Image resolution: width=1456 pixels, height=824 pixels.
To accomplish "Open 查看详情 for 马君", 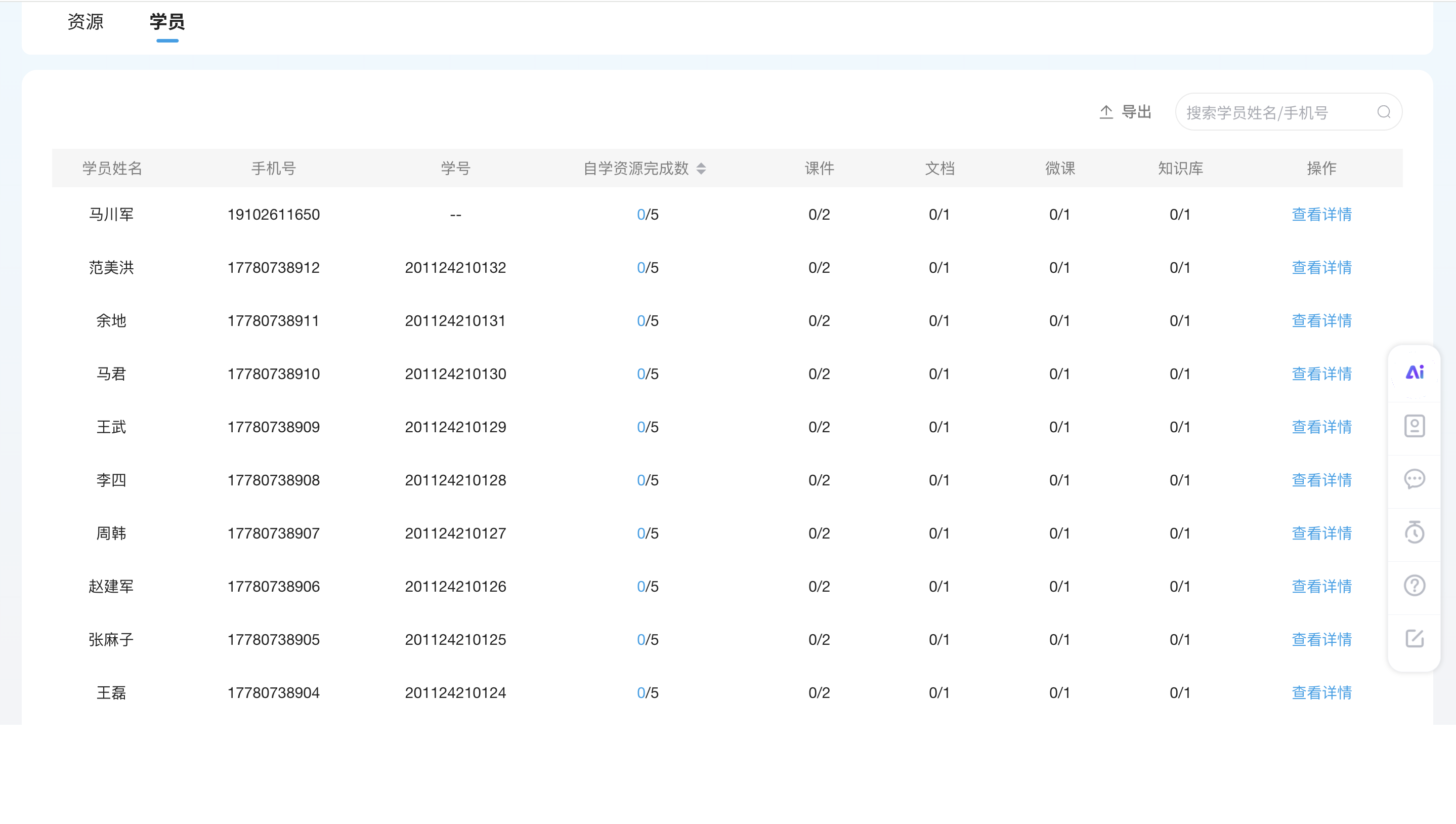I will click(x=1321, y=374).
